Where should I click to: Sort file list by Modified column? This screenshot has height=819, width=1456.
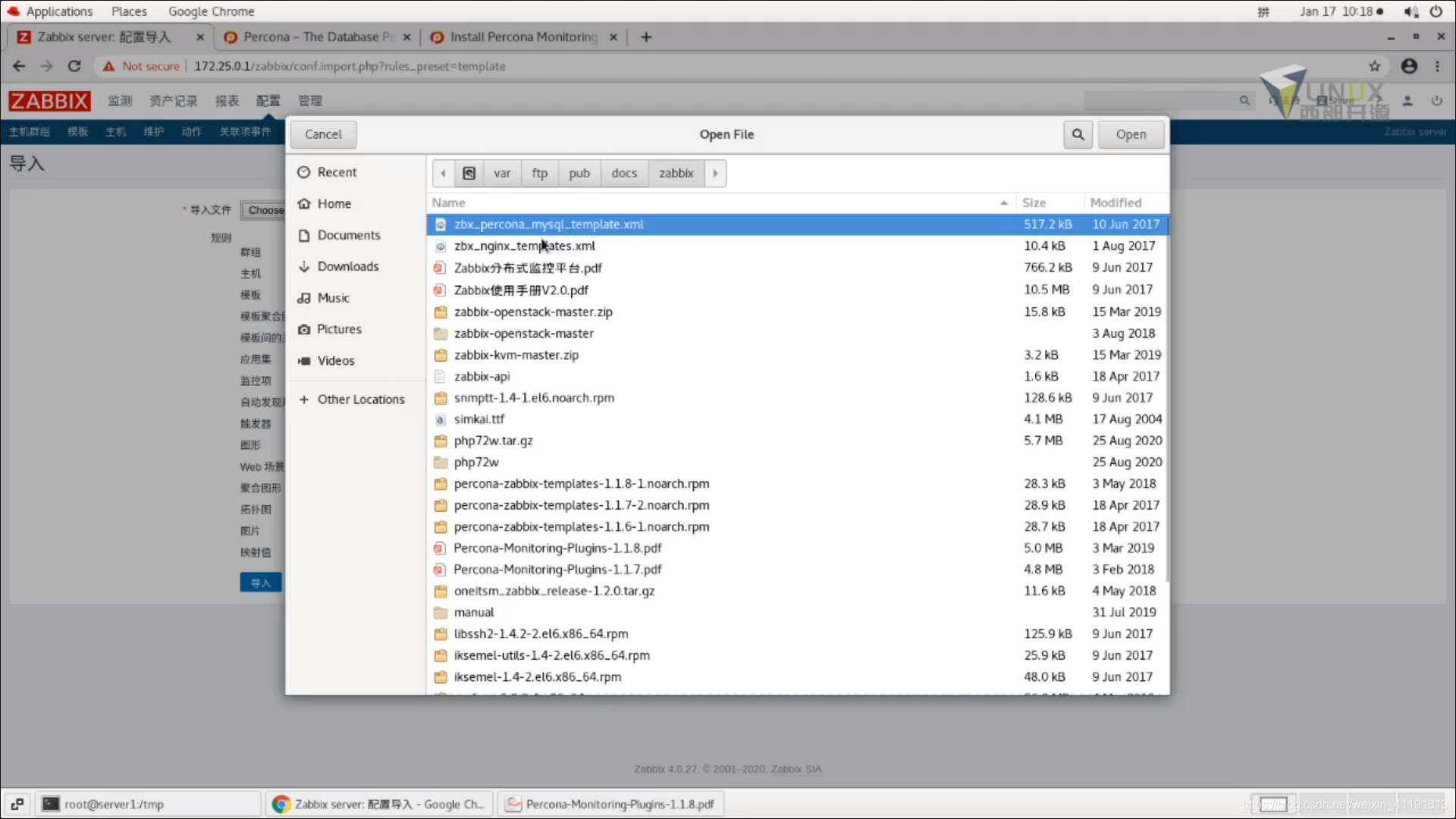click(x=1126, y=202)
